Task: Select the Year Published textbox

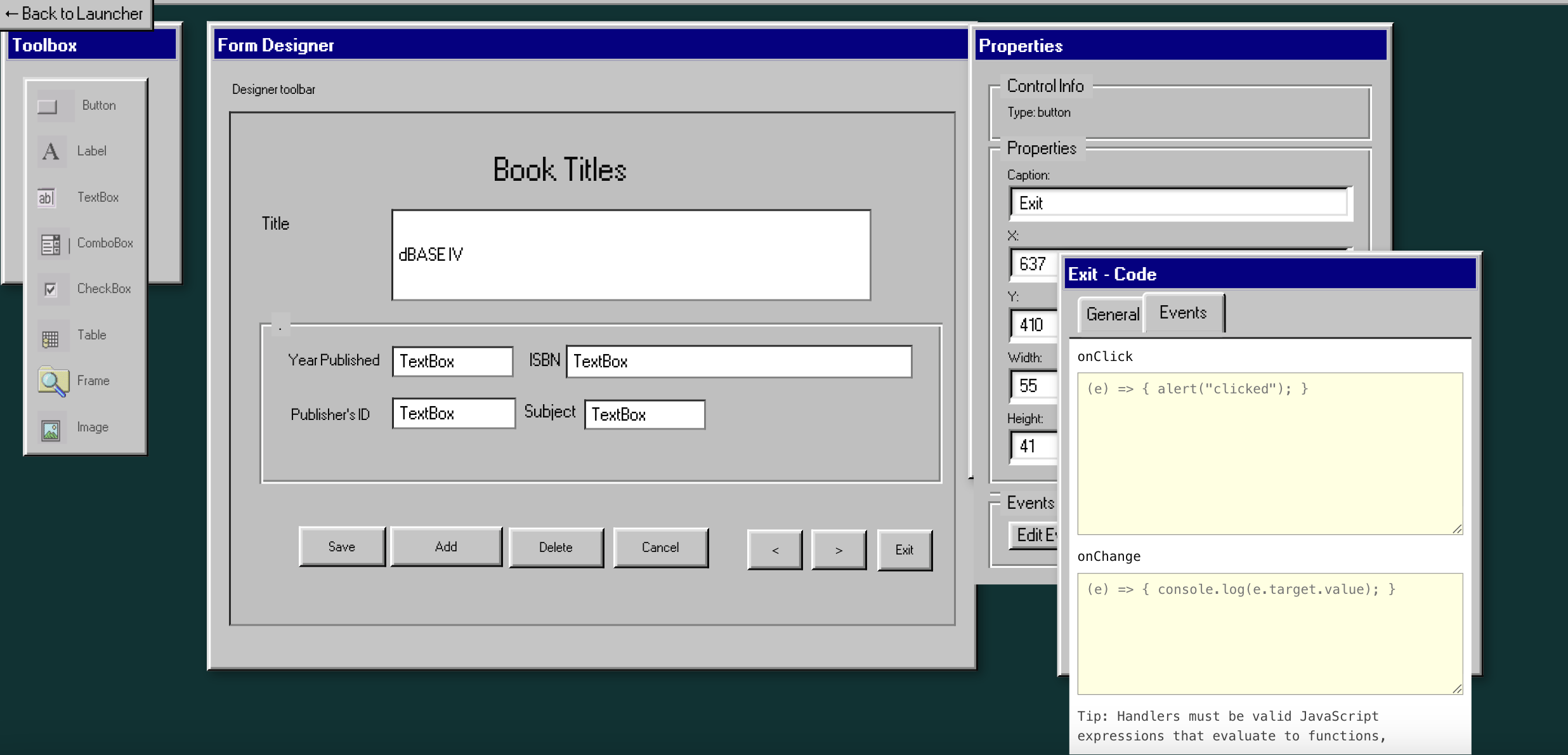Action: point(452,361)
